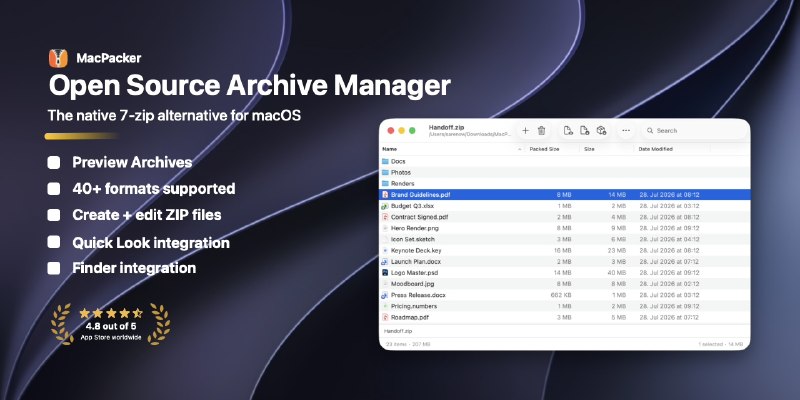Click the trash icon to delete selection
Image resolution: width=800 pixels, height=400 pixels.
pyautogui.click(x=542, y=131)
